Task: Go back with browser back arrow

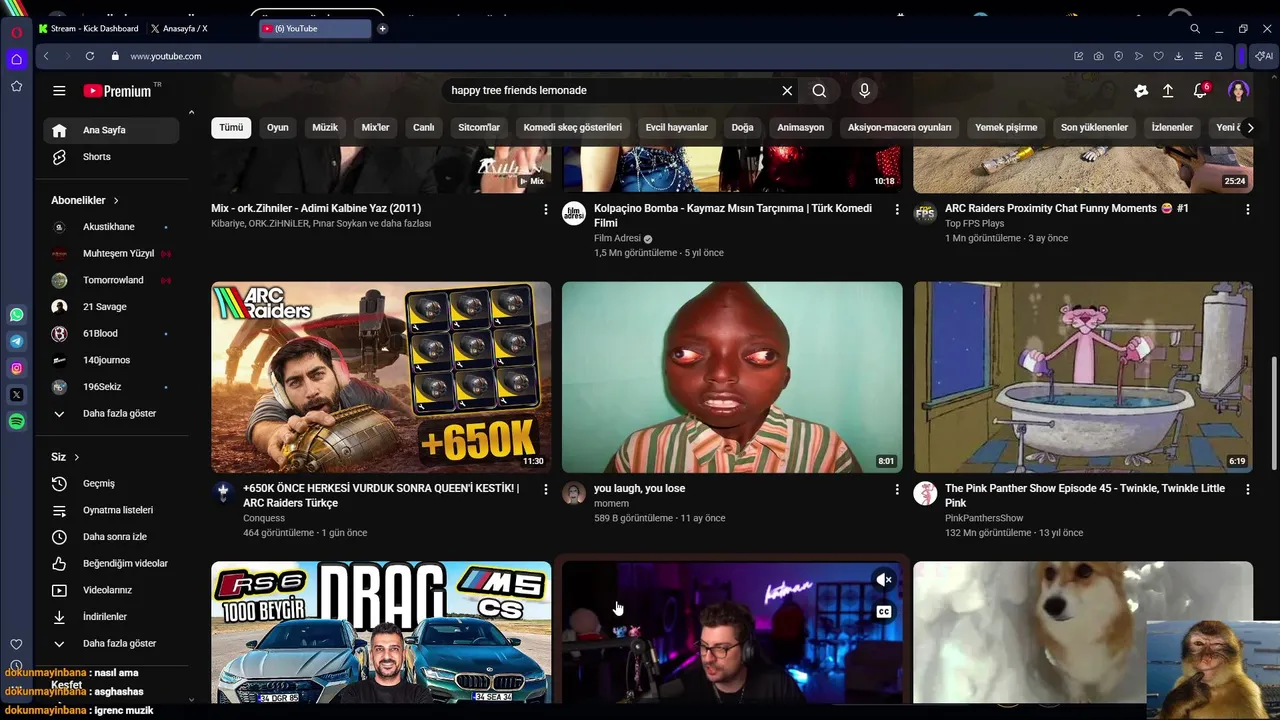Action: click(46, 56)
